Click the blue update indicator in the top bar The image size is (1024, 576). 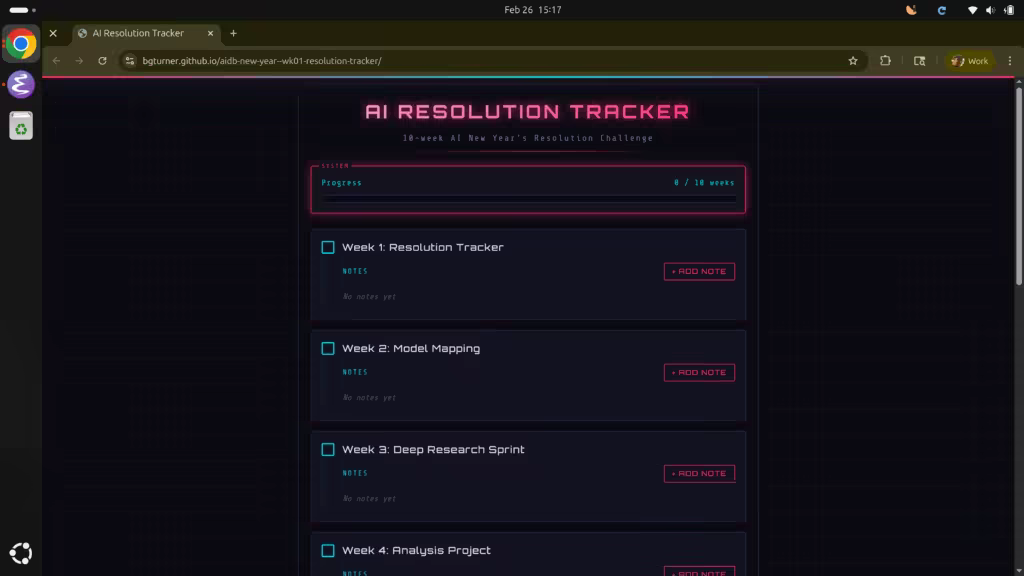click(x=942, y=10)
